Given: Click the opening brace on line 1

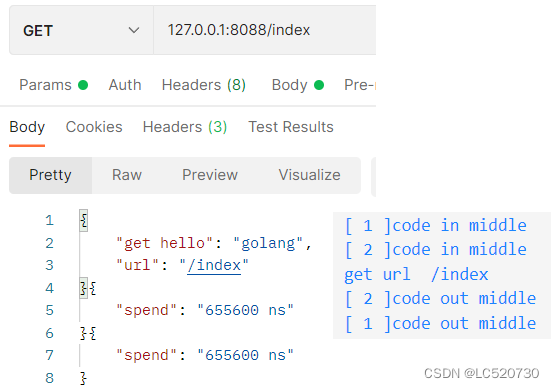Looking at the screenshot, I should tap(84, 221).
